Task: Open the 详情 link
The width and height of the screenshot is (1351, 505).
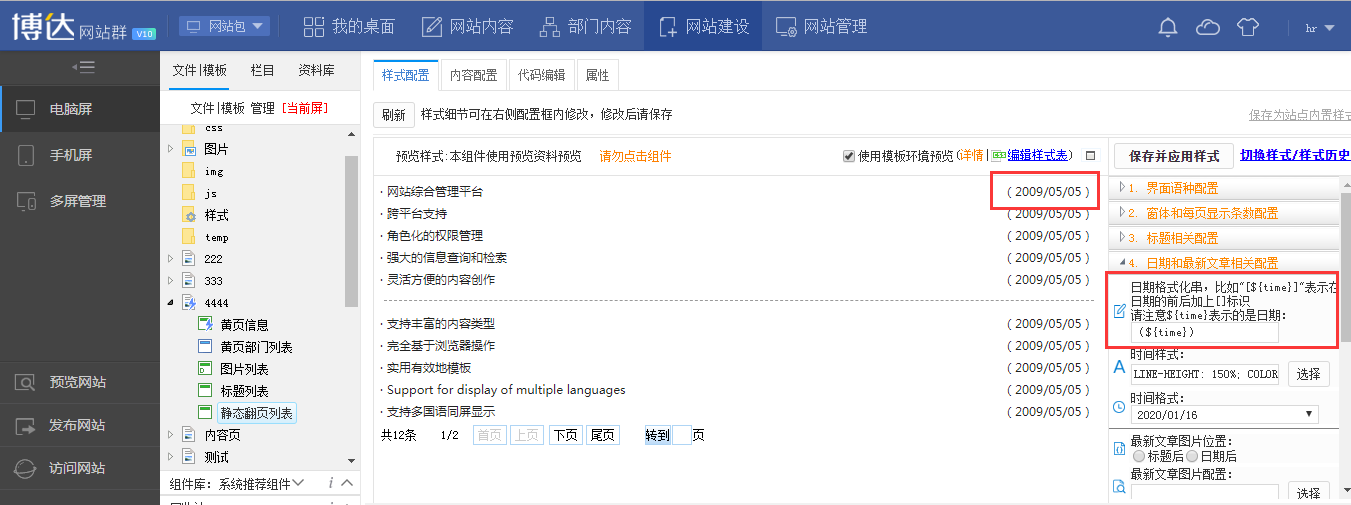Action: (x=972, y=155)
